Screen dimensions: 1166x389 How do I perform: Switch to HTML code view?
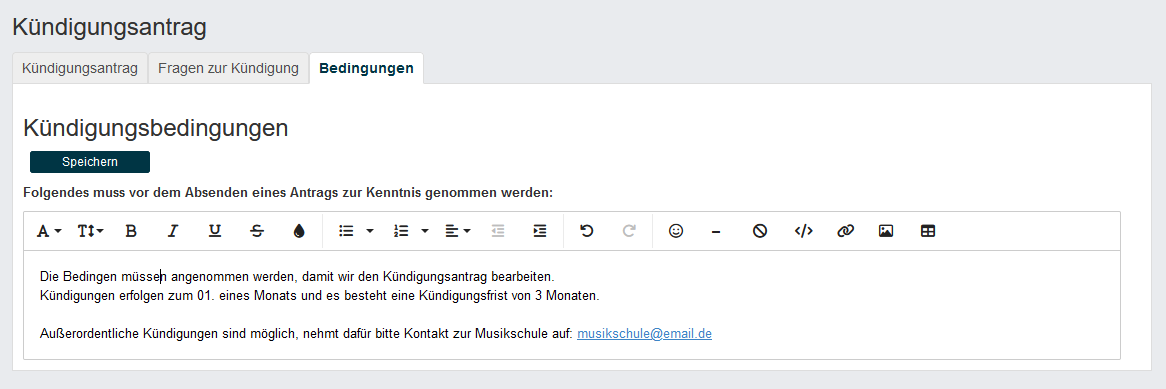coord(803,231)
